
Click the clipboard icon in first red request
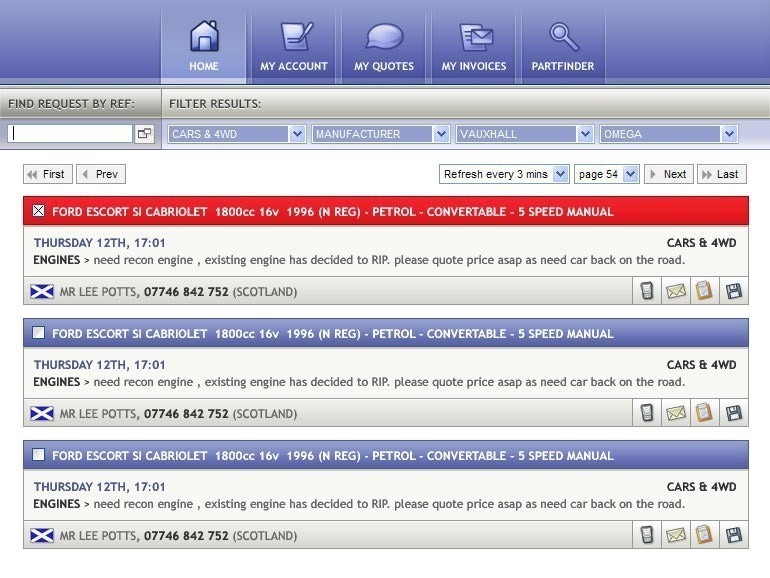point(704,291)
